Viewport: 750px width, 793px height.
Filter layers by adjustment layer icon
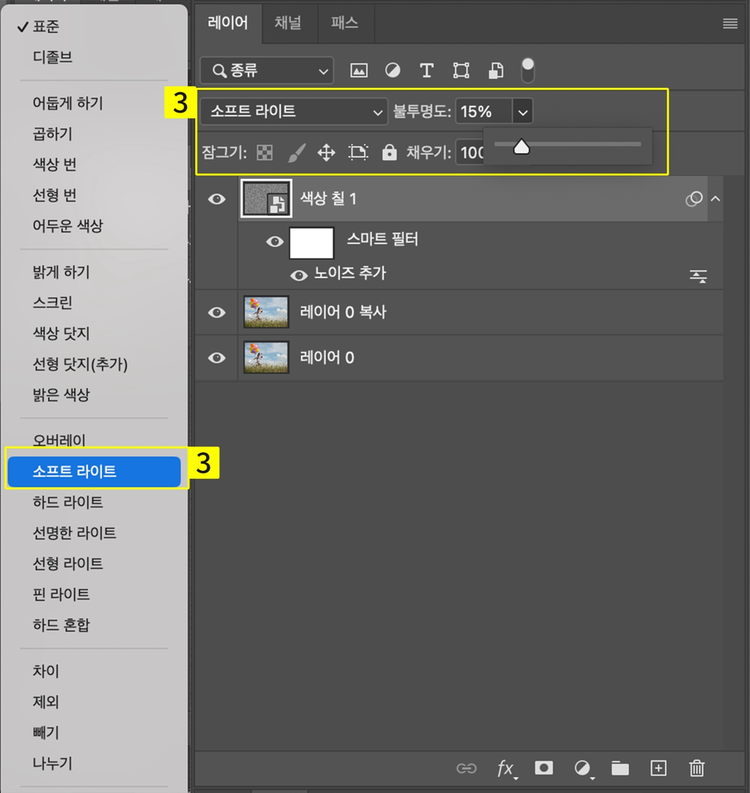click(392, 70)
